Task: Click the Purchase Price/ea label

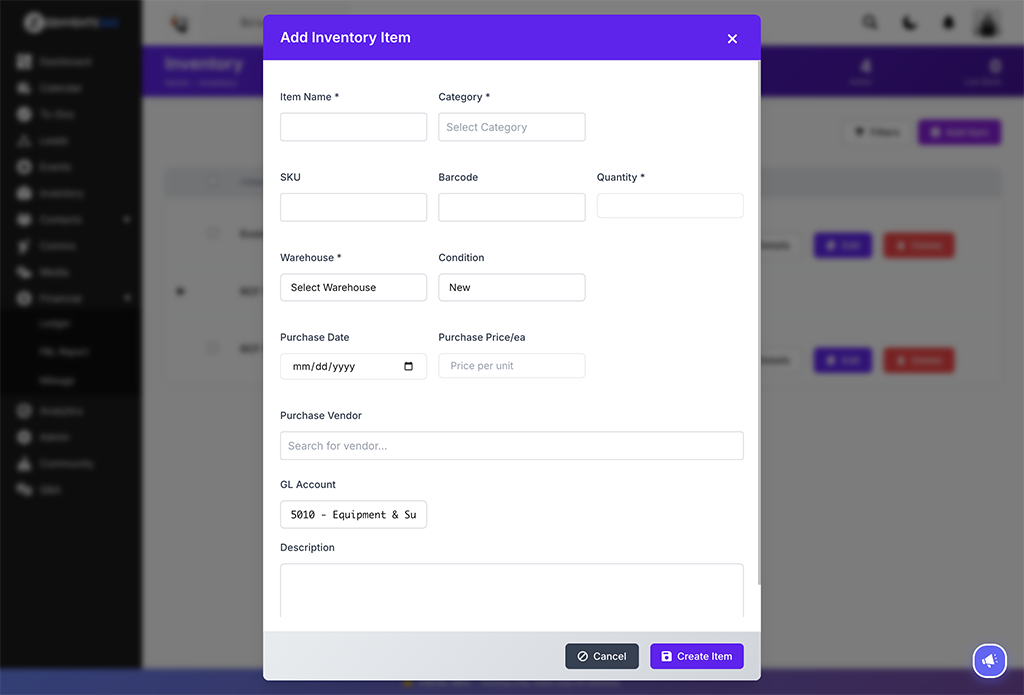Action: click(481, 337)
